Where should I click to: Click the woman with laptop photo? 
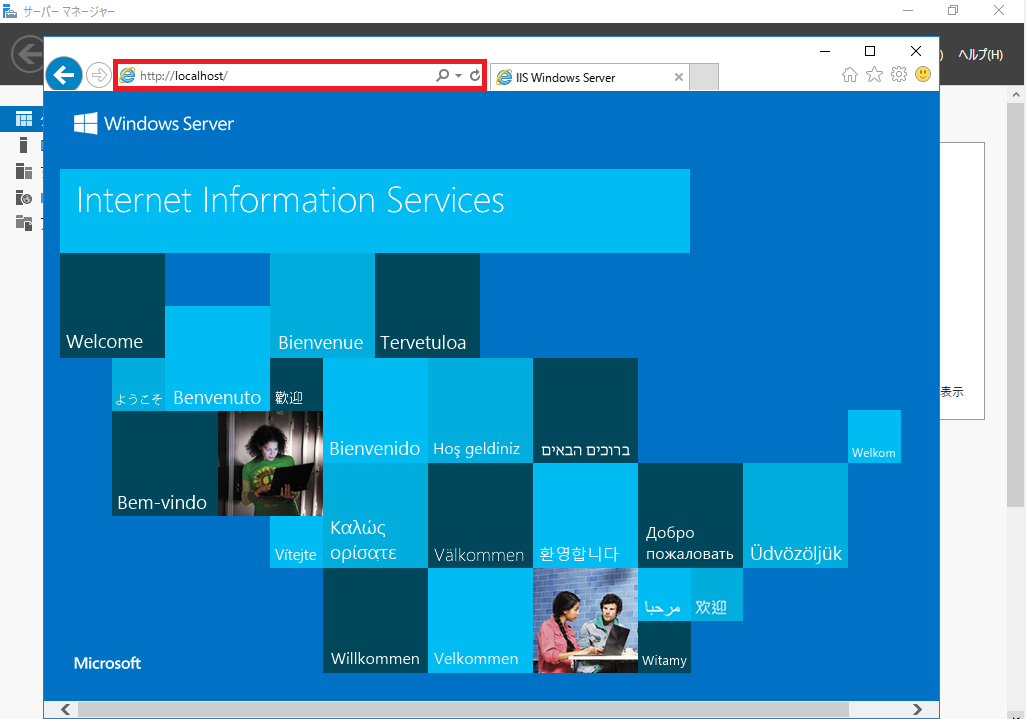[270, 463]
